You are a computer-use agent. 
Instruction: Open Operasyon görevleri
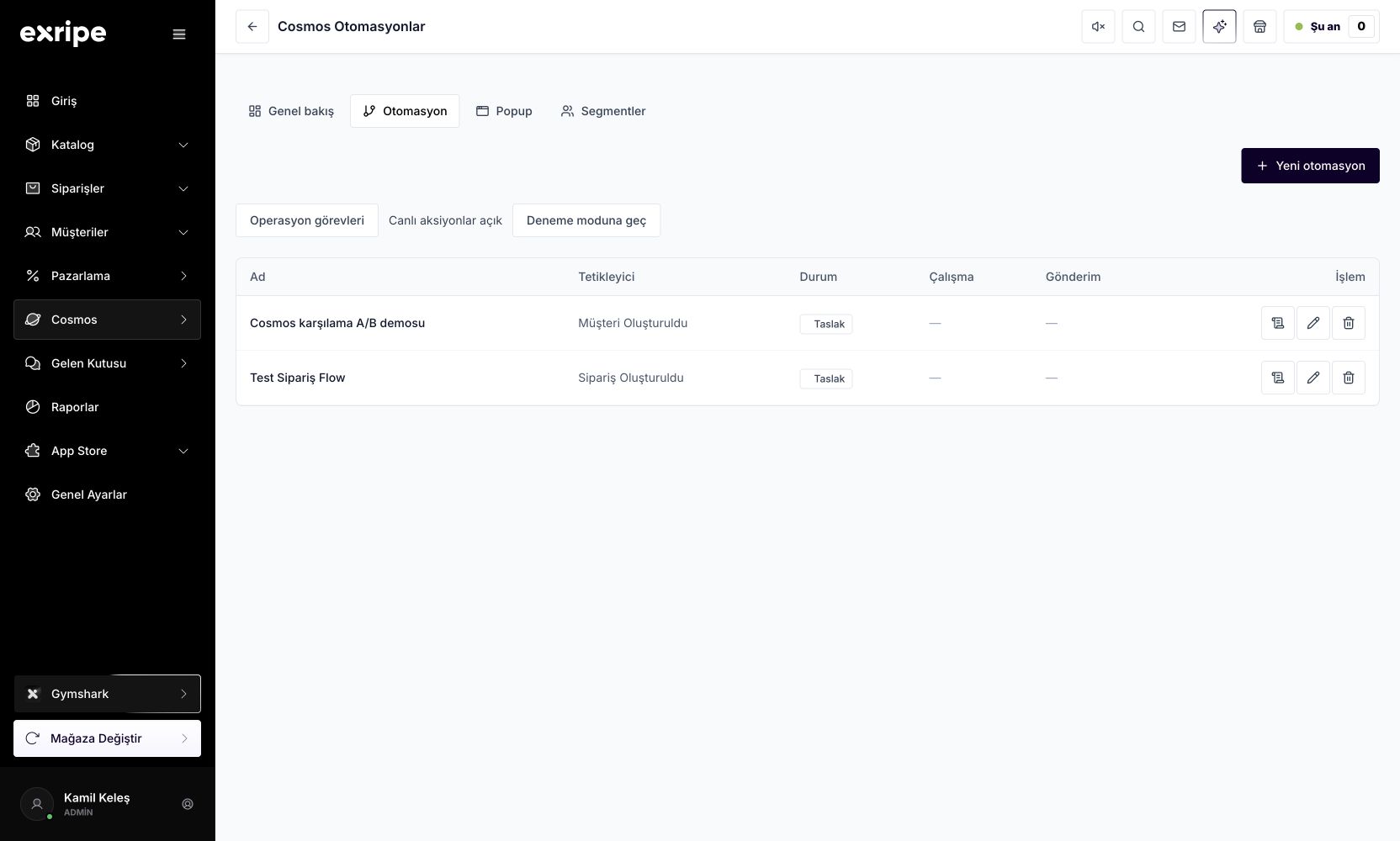307,220
